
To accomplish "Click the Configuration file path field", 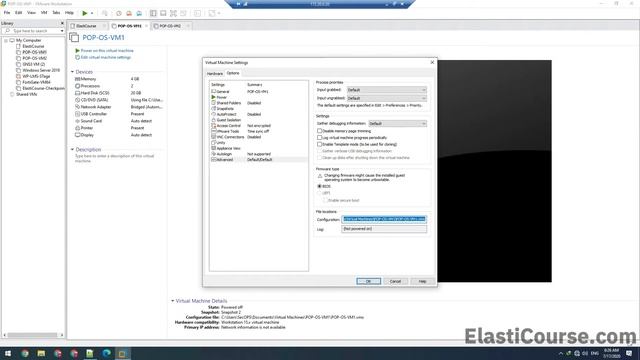I will pos(384,219).
